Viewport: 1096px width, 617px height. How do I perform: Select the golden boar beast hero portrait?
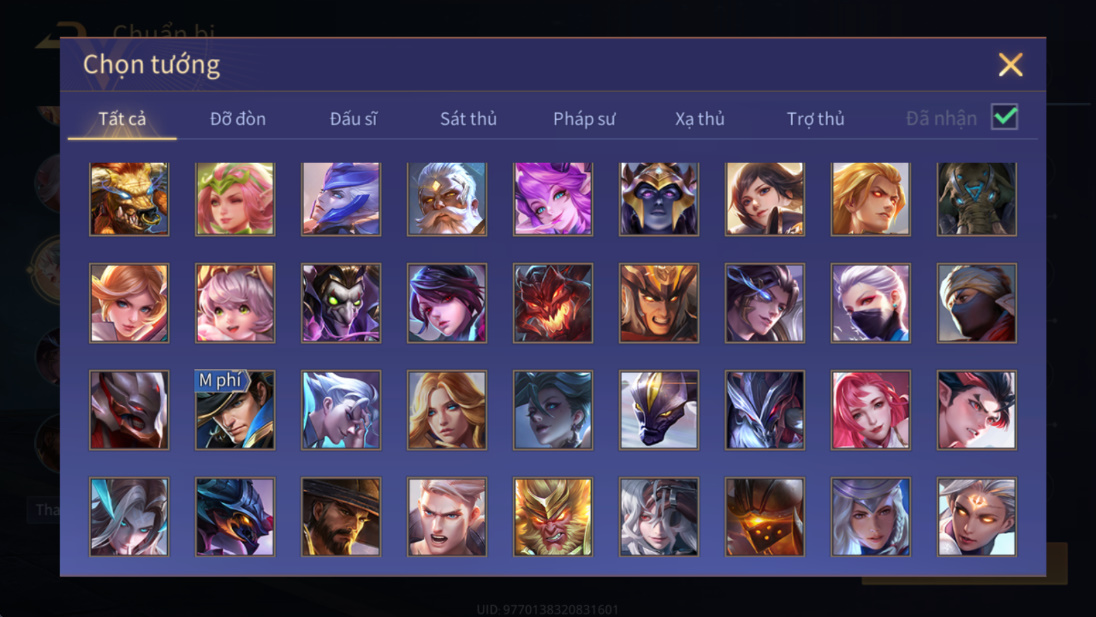click(129, 199)
